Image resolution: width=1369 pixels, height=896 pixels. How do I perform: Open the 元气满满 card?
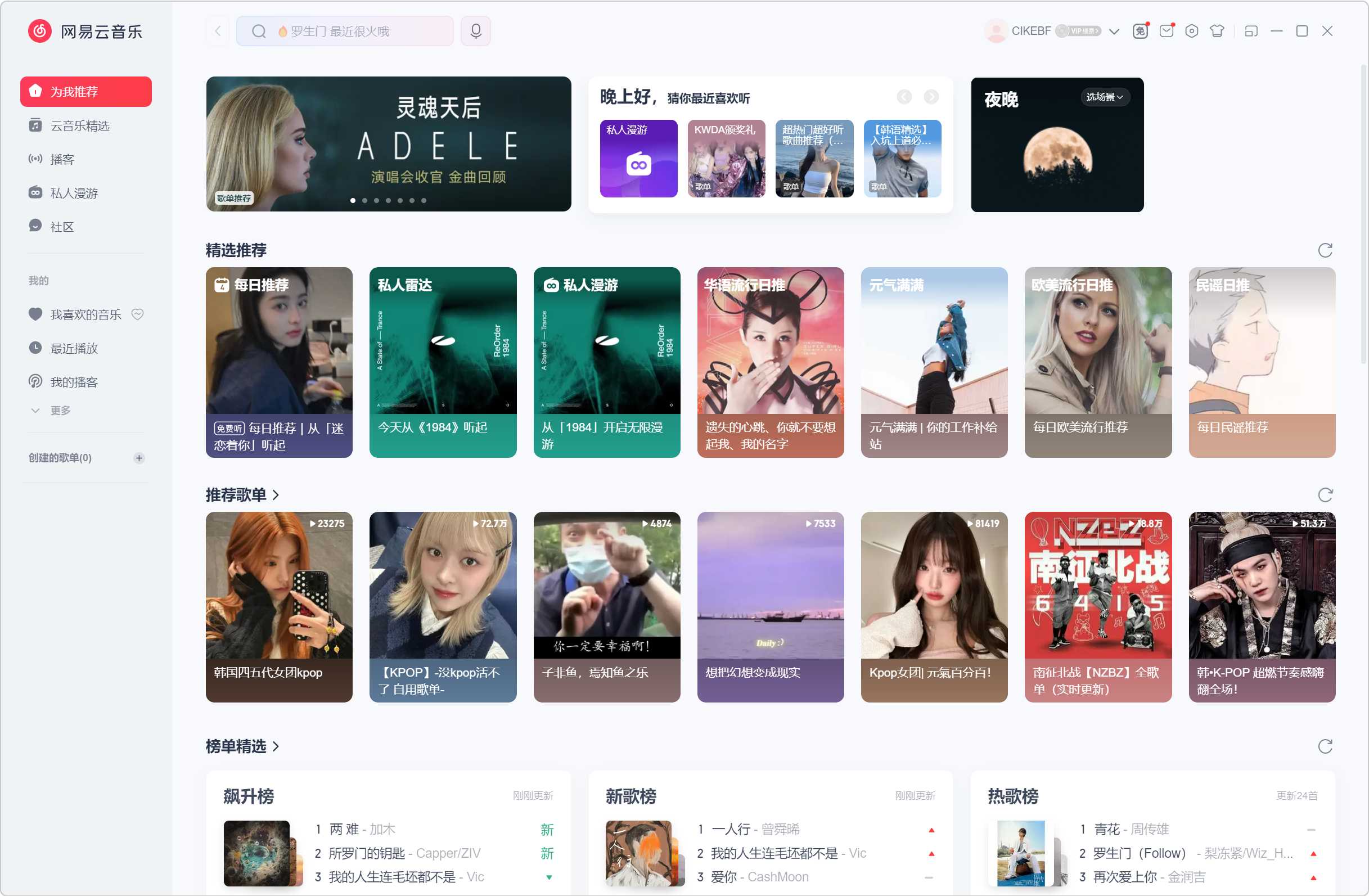point(934,362)
